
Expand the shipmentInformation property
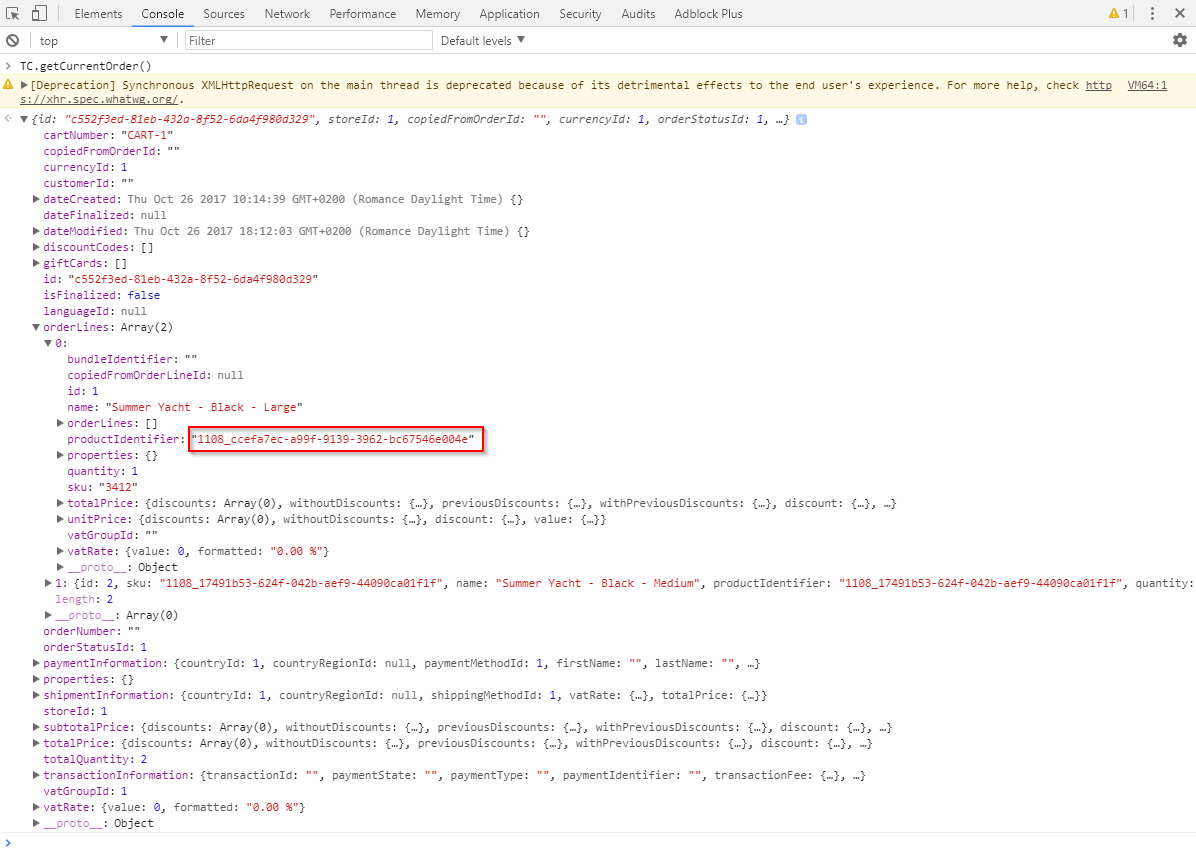36,695
